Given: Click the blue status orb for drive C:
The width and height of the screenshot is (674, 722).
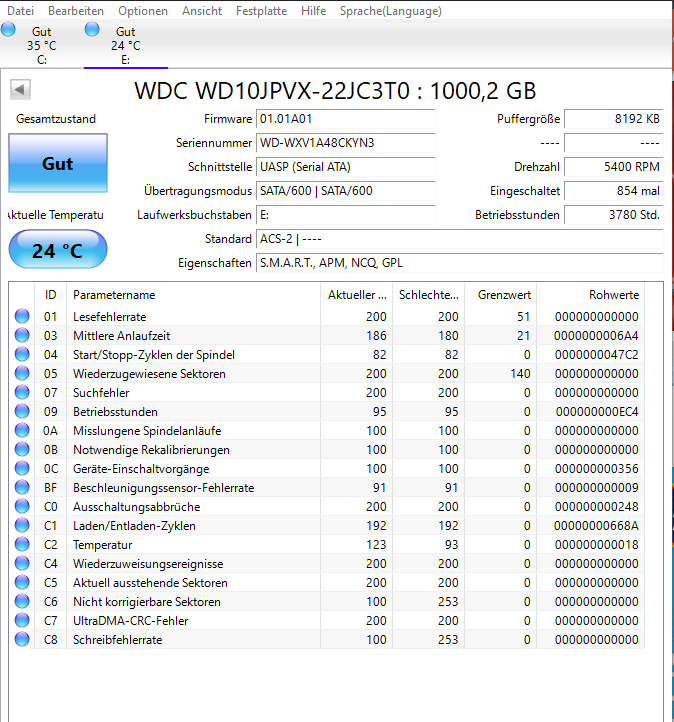Looking at the screenshot, I should [8, 29].
